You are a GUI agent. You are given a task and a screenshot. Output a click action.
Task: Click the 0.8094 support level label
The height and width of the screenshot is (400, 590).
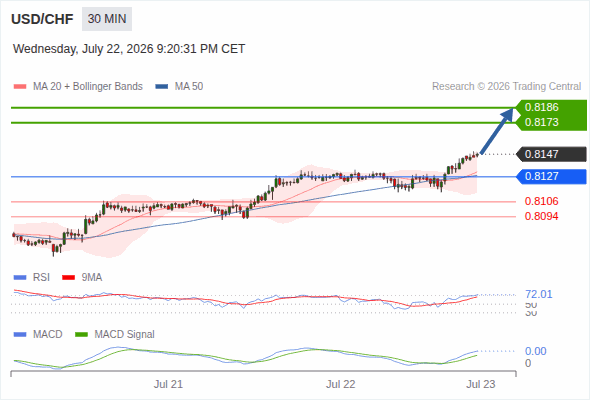tap(541, 216)
